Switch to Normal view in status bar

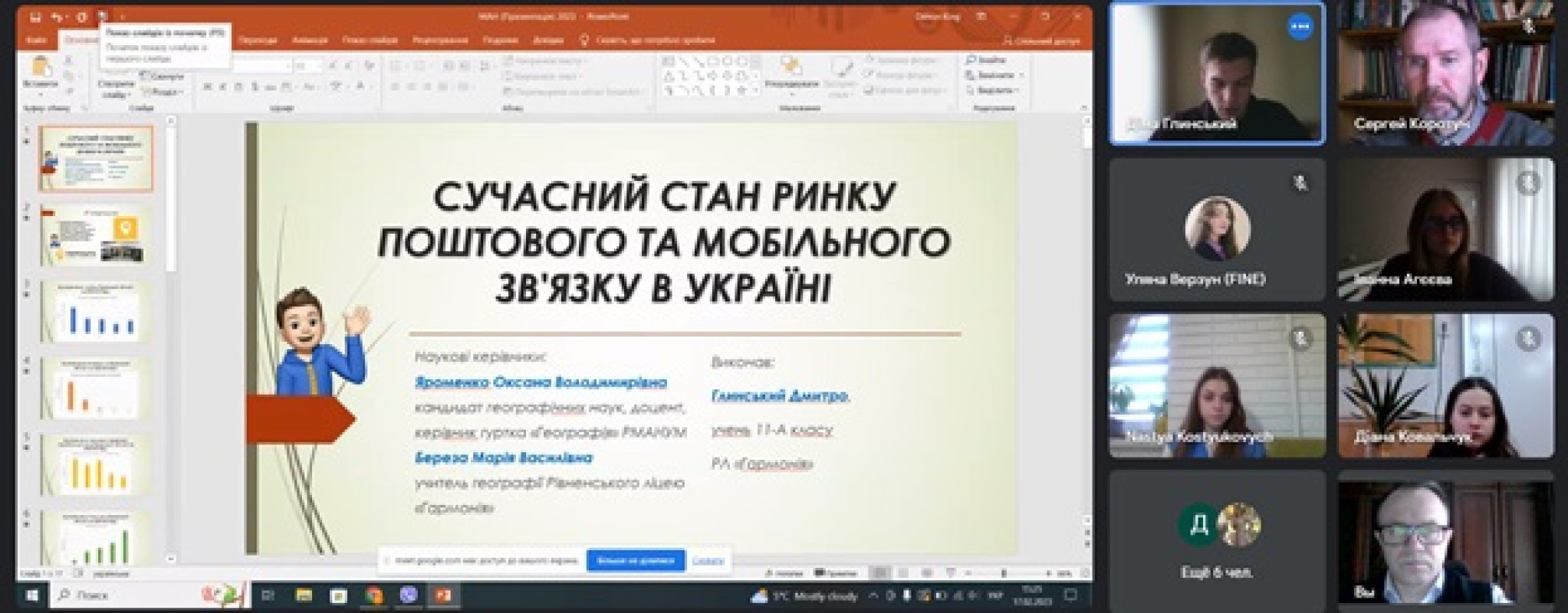pyautogui.click(x=880, y=573)
